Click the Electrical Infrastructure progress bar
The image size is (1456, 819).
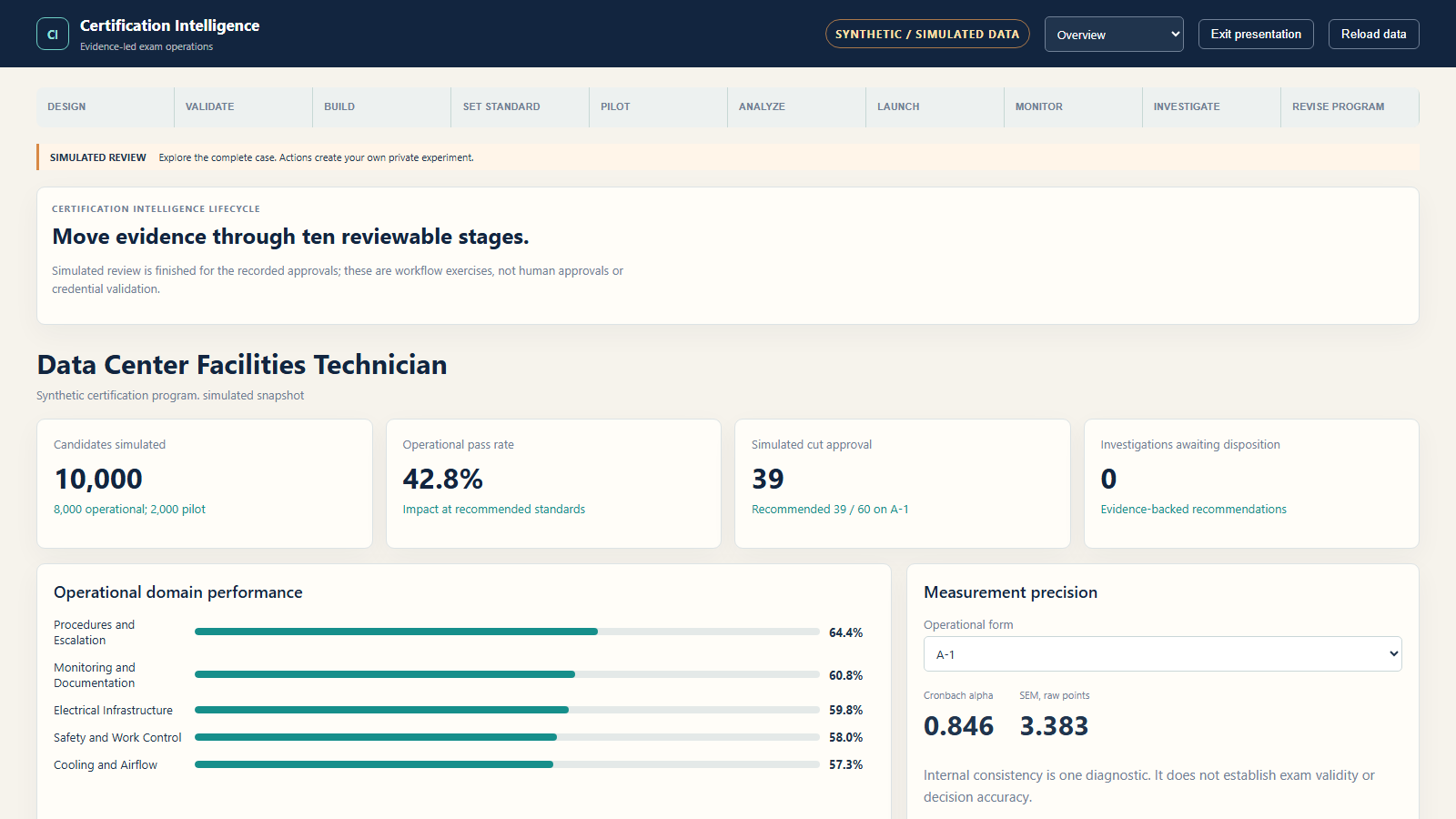(507, 710)
